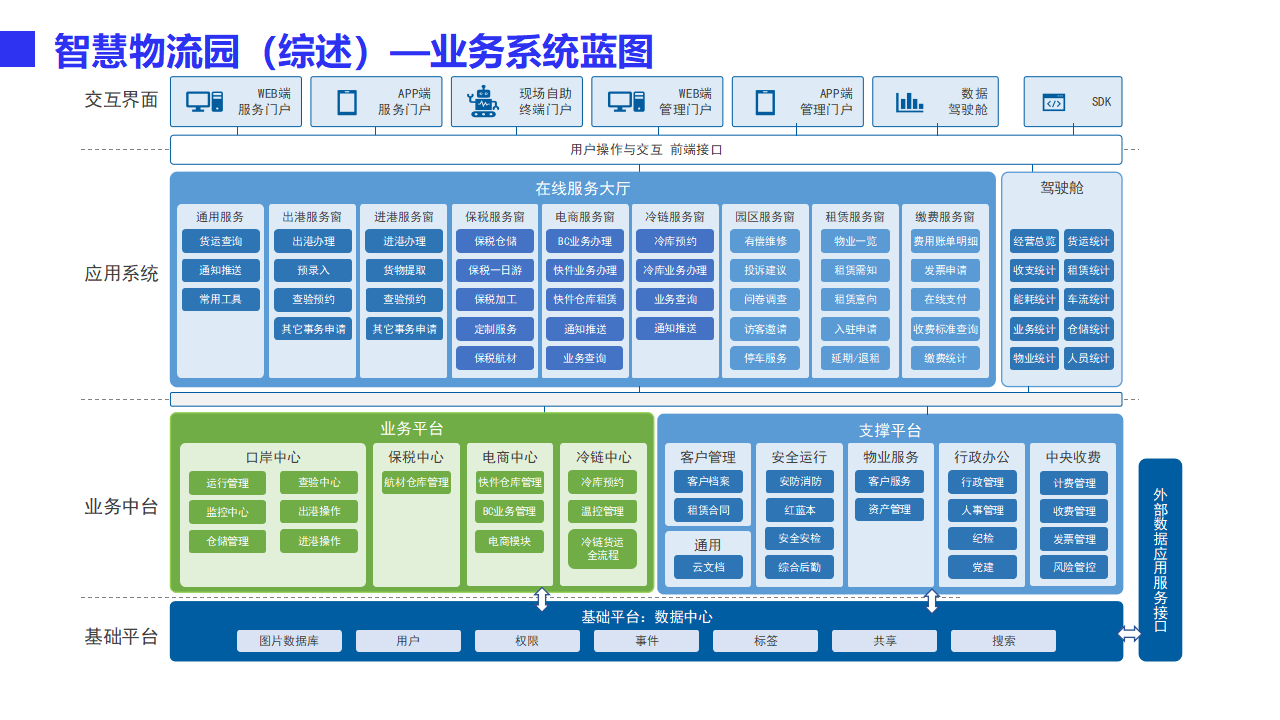The height and width of the screenshot is (720, 1280).
Task: Click the 进港办理 box
Action: point(404,241)
